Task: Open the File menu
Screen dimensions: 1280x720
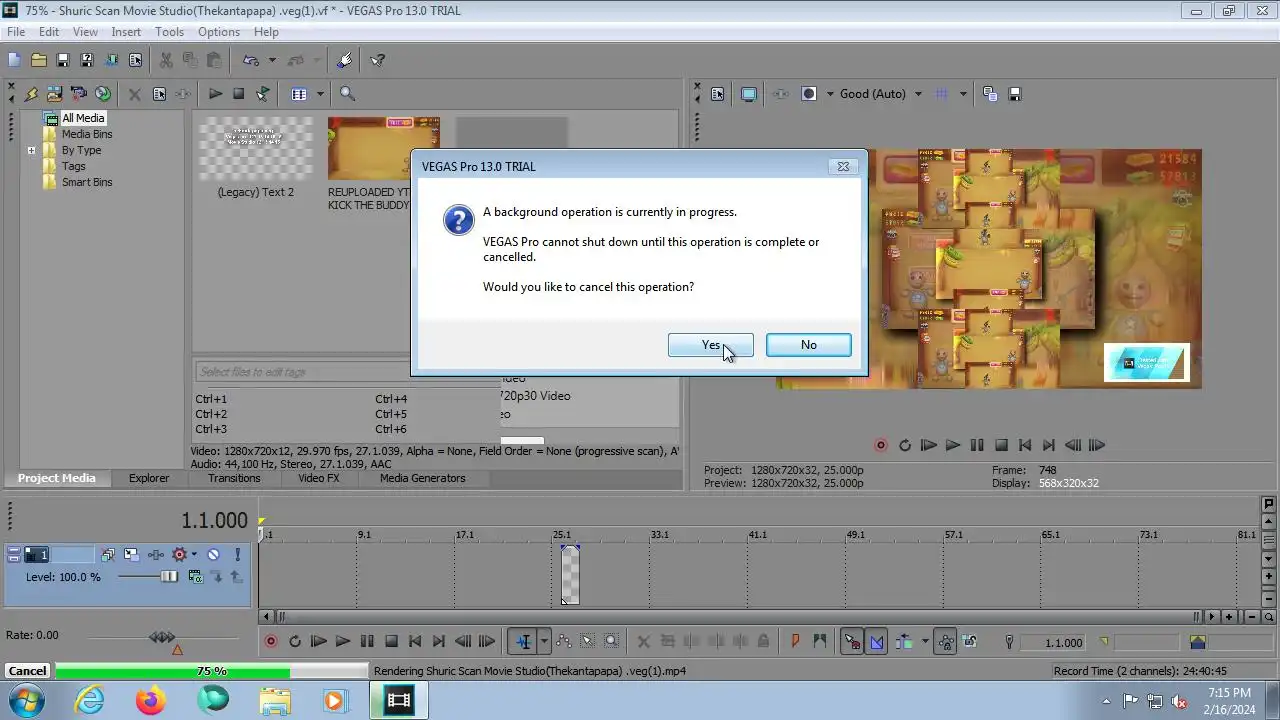Action: pos(16,32)
